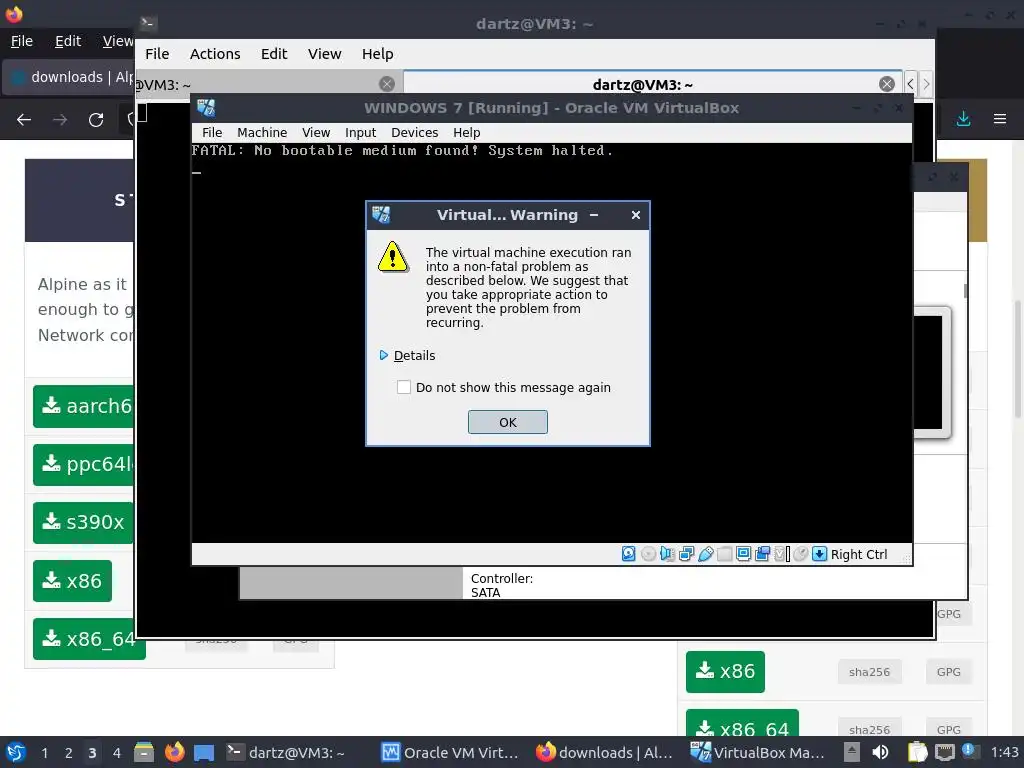Open file manager from taskbar
Image resolution: width=1024 pixels, height=768 pixels.
click(x=144, y=752)
